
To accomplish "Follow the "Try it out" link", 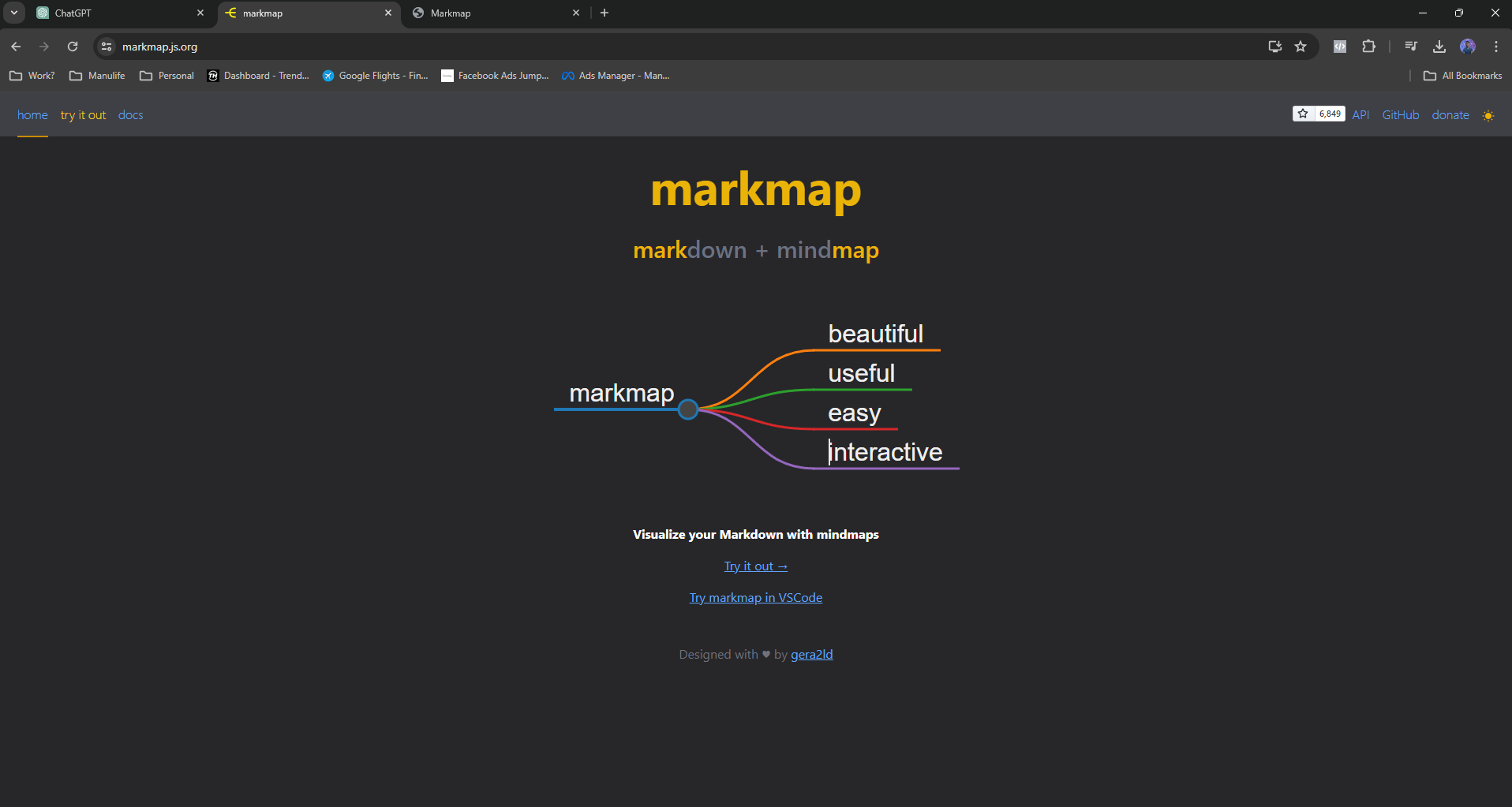I will coord(754,566).
